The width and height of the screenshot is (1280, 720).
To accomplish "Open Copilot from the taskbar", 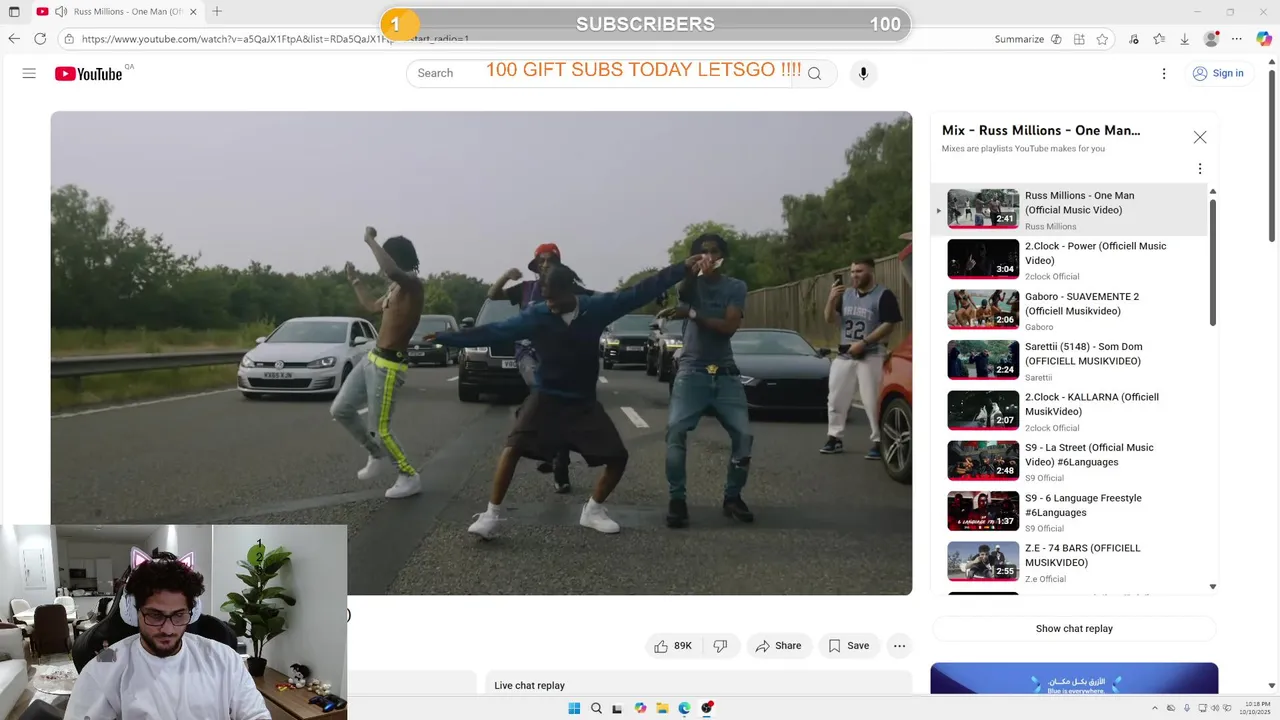I will pos(640,708).
